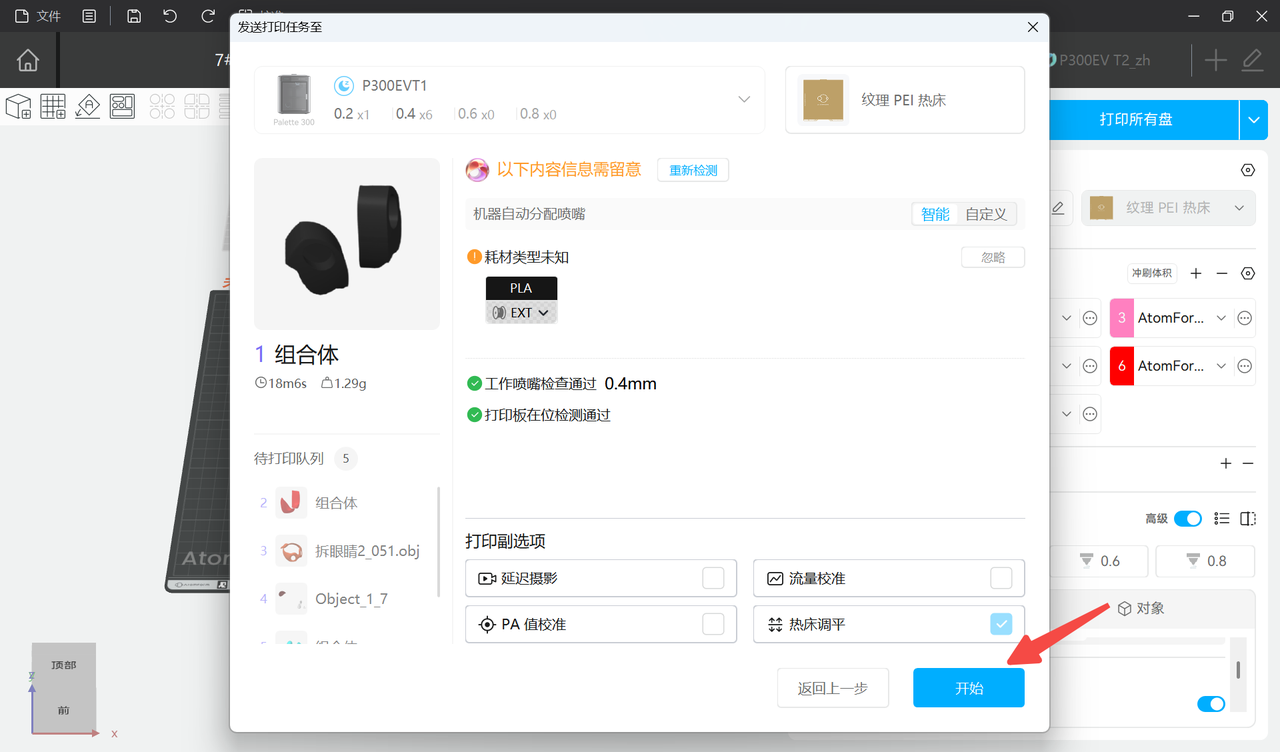1280x752 pixels.
Task: Redo the last action
Action: 207,16
